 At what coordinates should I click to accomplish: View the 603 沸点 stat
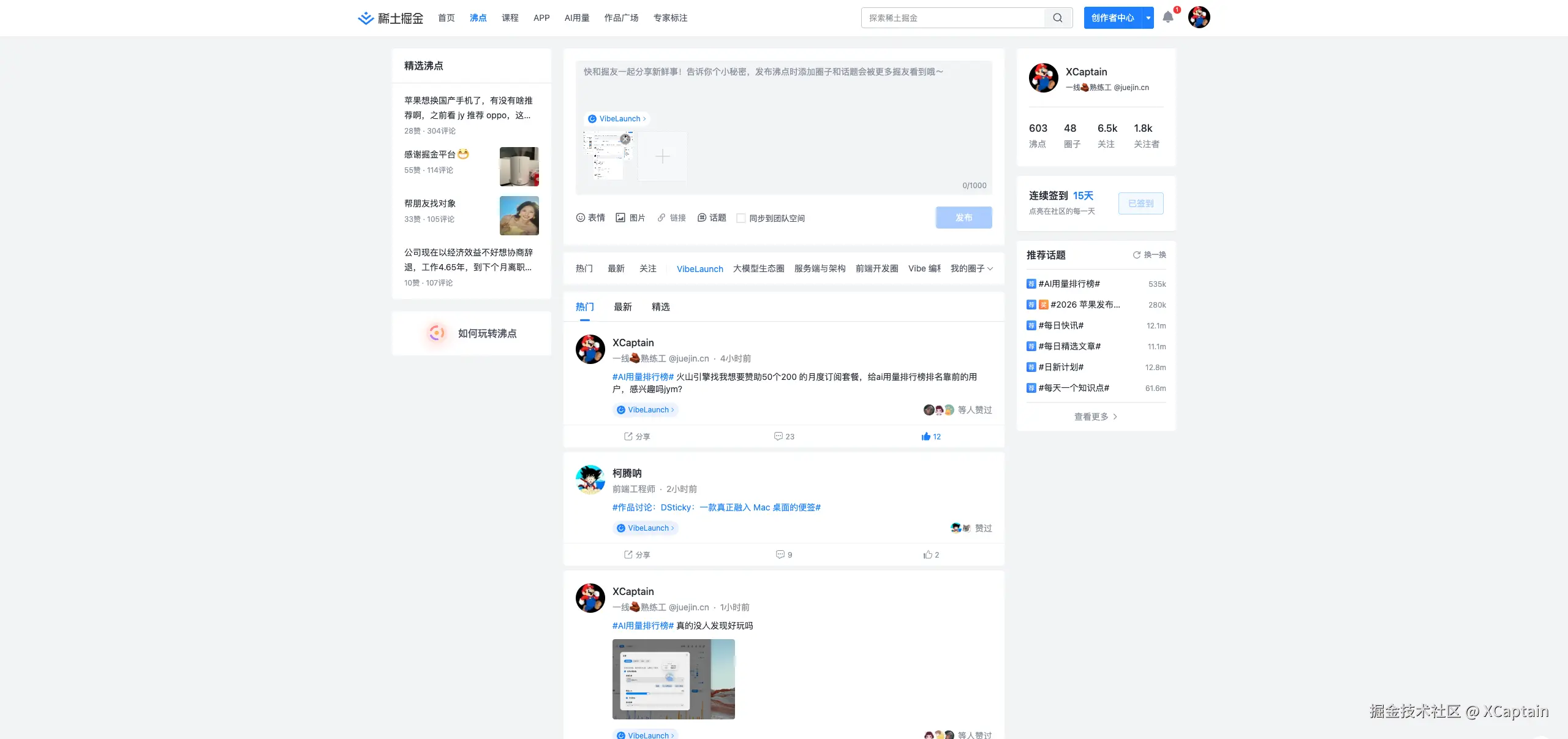1038,135
